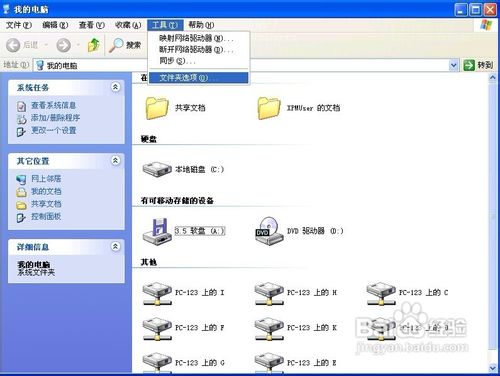Click the 共享文档 sidebar icon
This screenshot has width=500, height=376.
point(21,205)
